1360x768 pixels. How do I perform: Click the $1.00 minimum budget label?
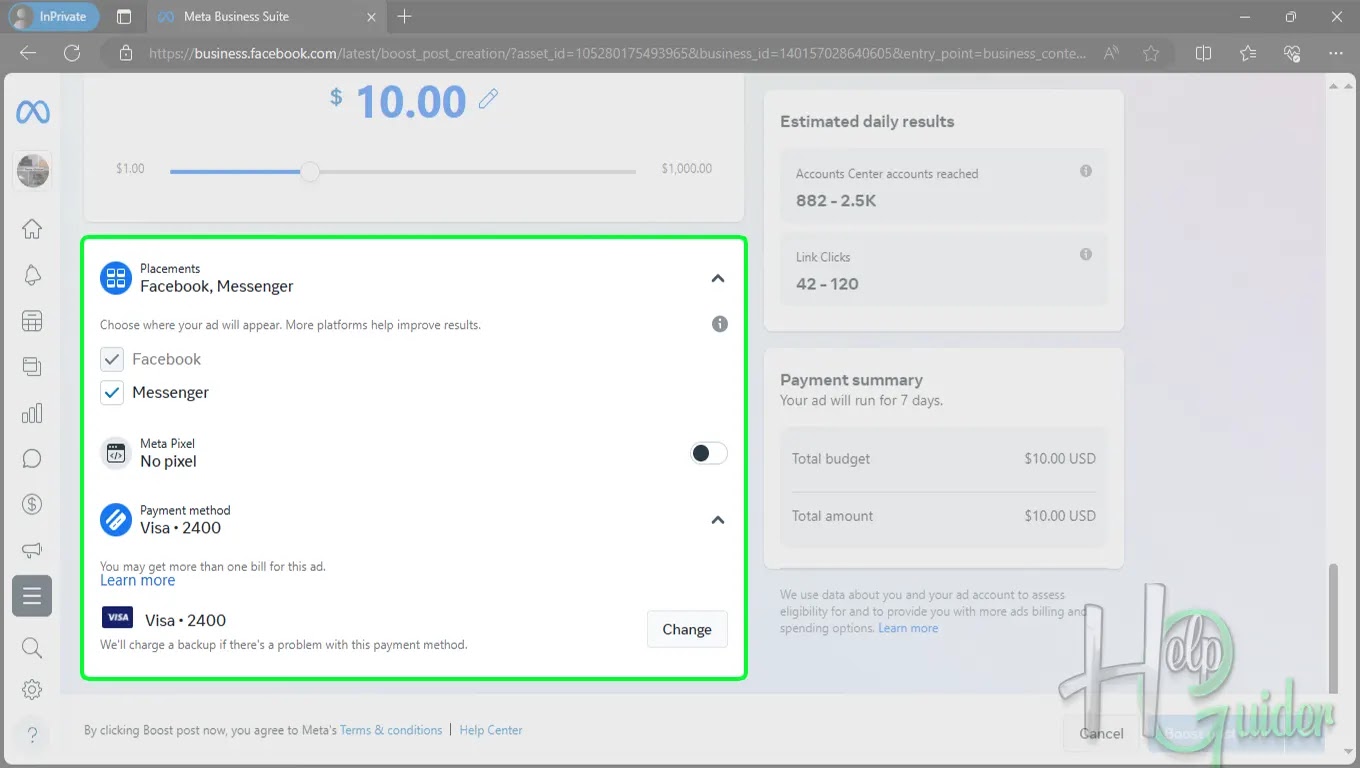130,169
